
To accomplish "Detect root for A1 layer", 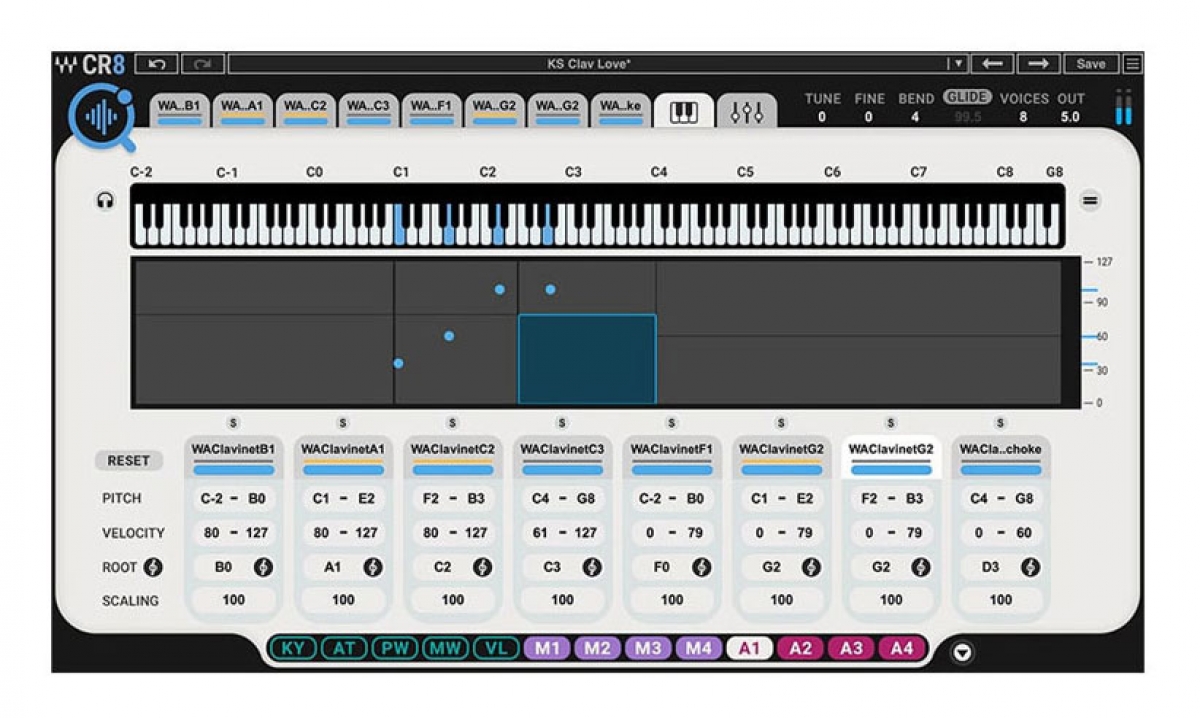I will (373, 567).
